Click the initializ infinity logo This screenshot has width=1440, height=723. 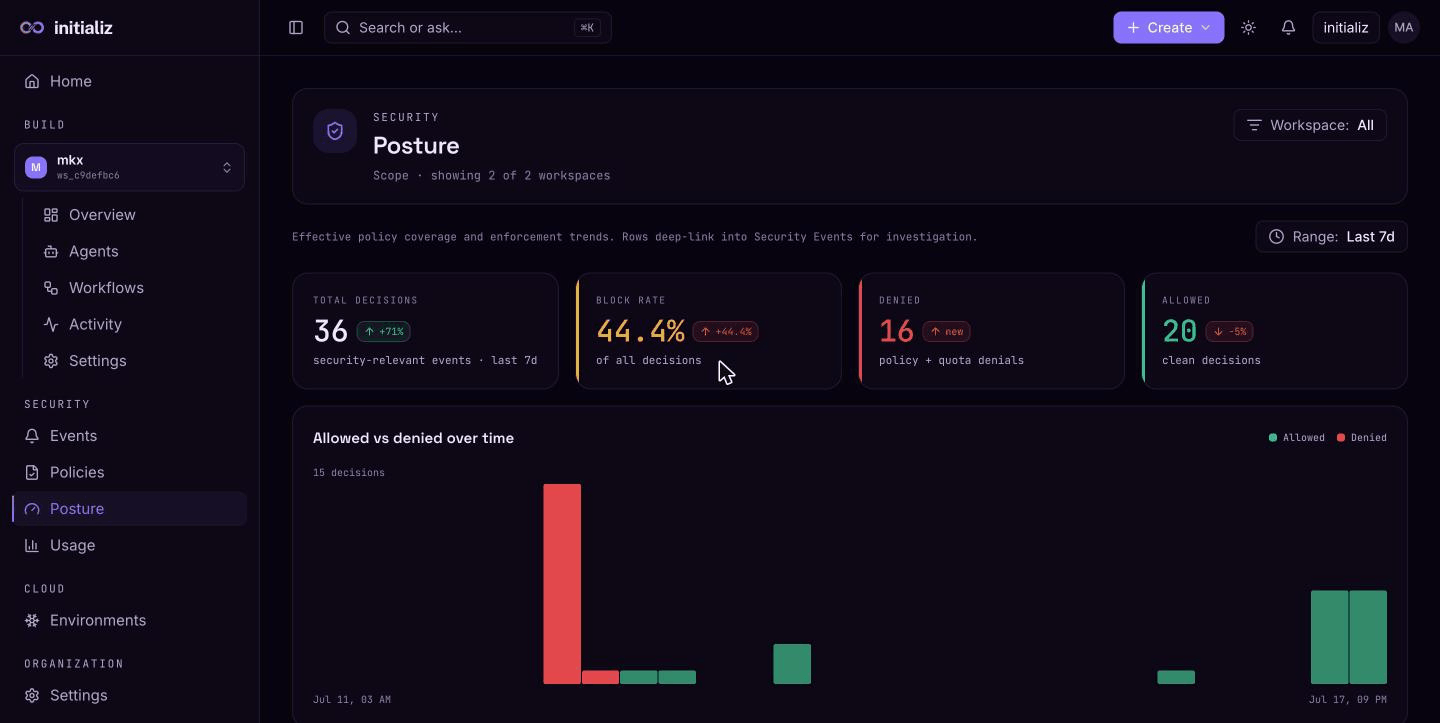[32, 28]
